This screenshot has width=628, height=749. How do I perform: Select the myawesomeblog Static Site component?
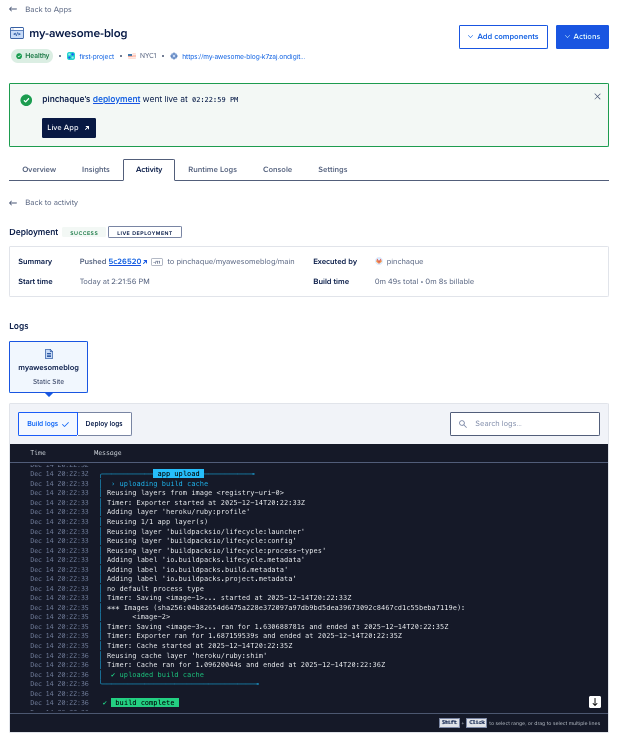(x=48, y=366)
